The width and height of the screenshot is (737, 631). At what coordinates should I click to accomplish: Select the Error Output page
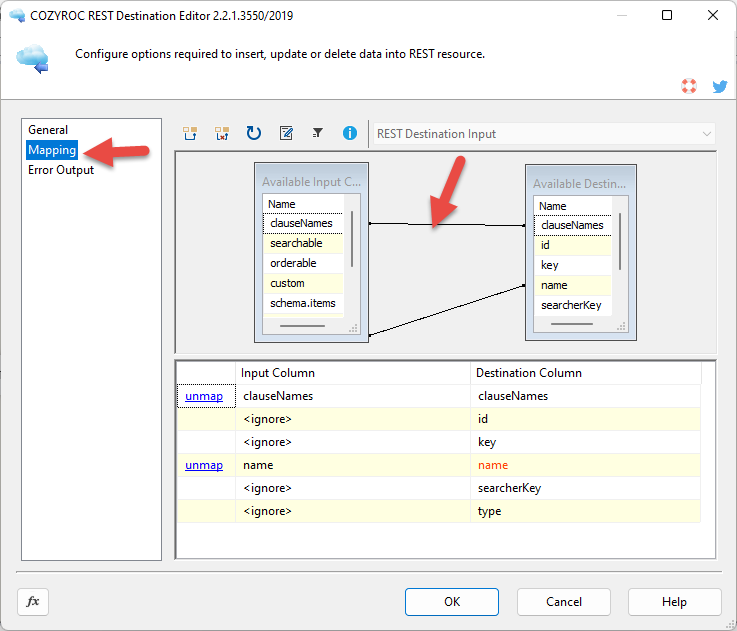click(x=61, y=170)
